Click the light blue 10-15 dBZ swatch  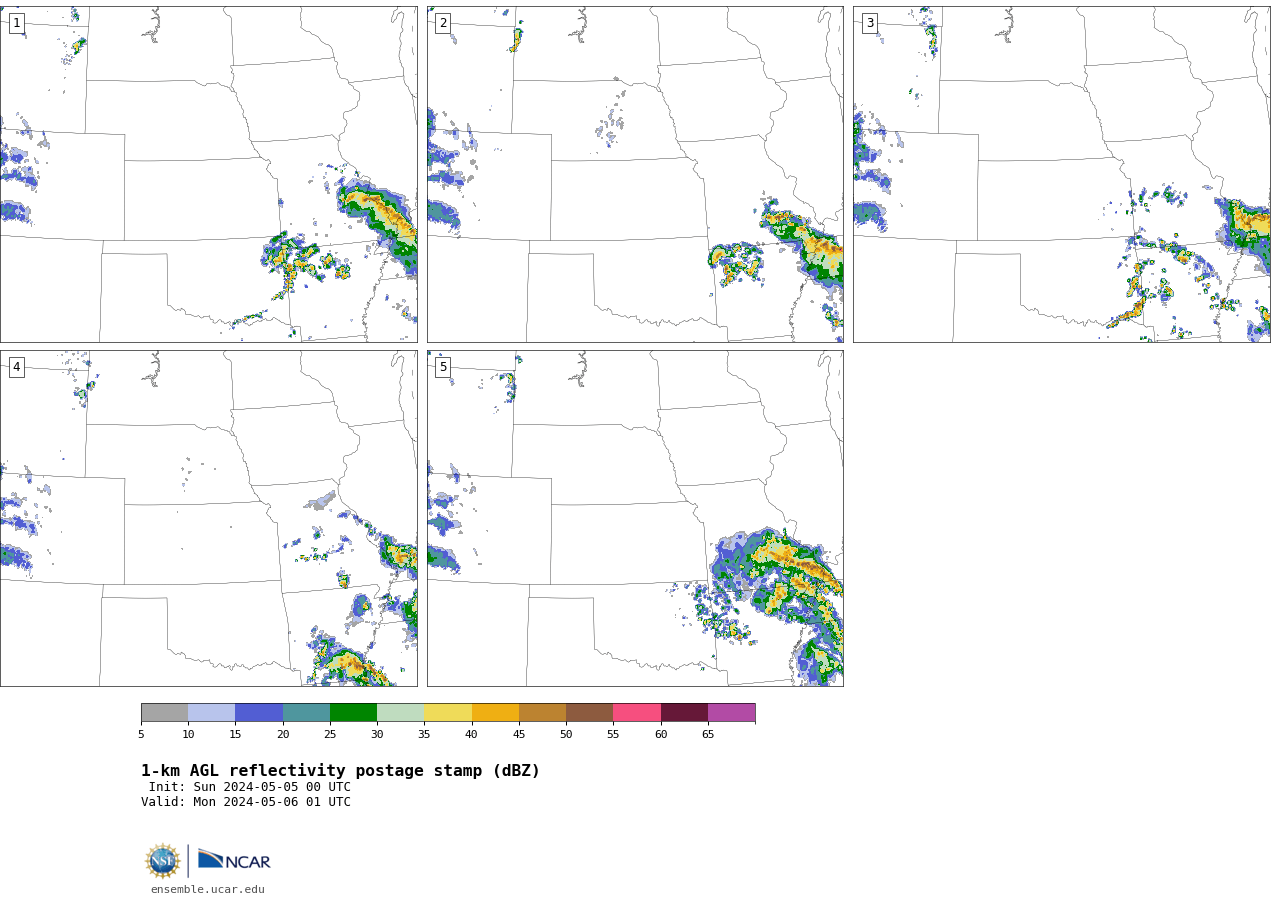pyautogui.click(x=211, y=712)
